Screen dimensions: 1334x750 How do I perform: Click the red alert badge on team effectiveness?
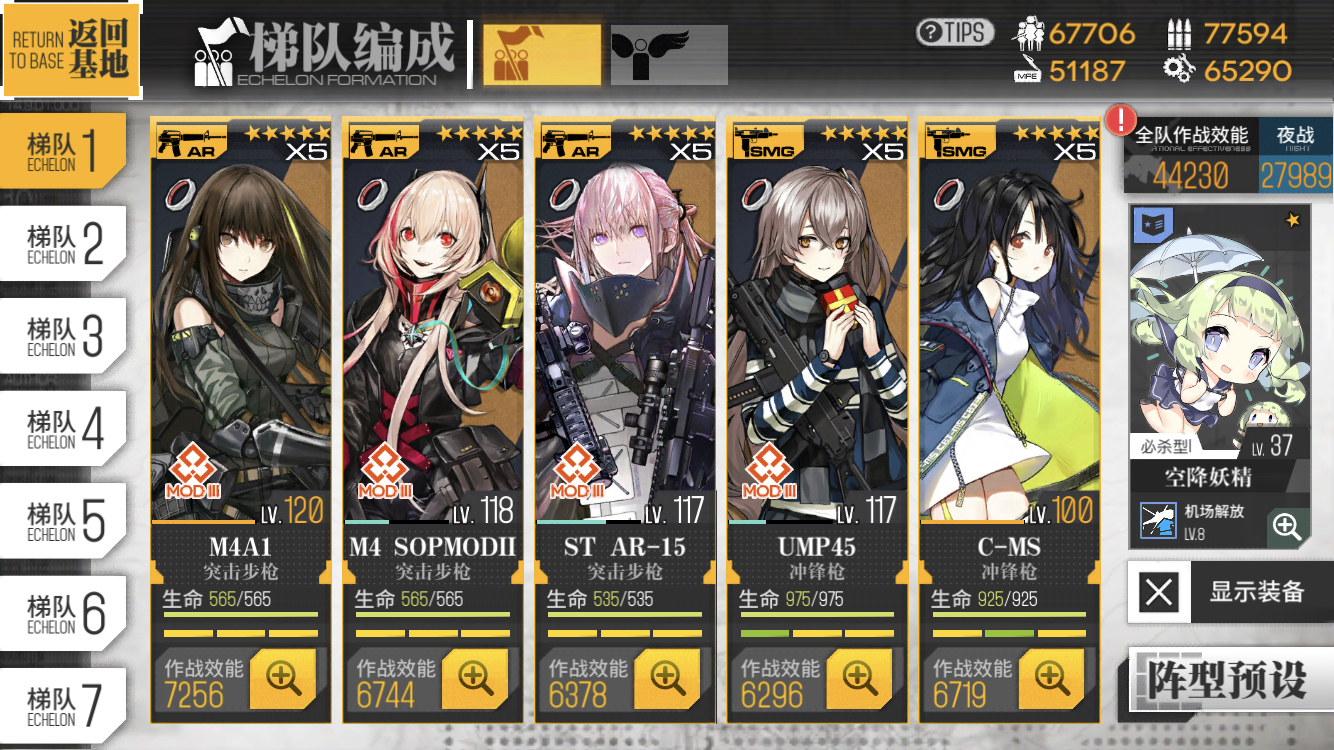click(1117, 120)
